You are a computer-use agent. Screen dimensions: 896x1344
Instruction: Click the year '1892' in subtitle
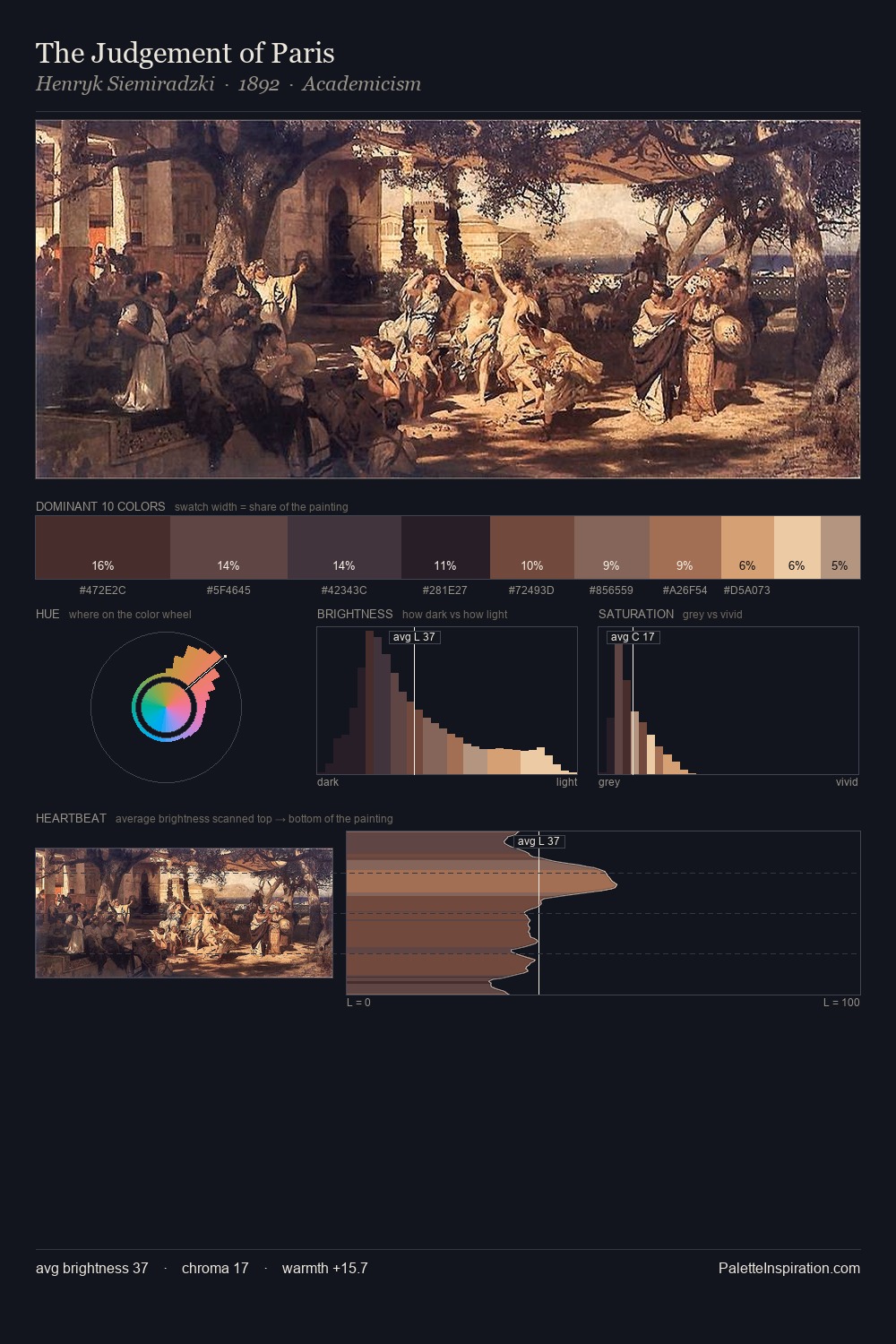point(258,84)
